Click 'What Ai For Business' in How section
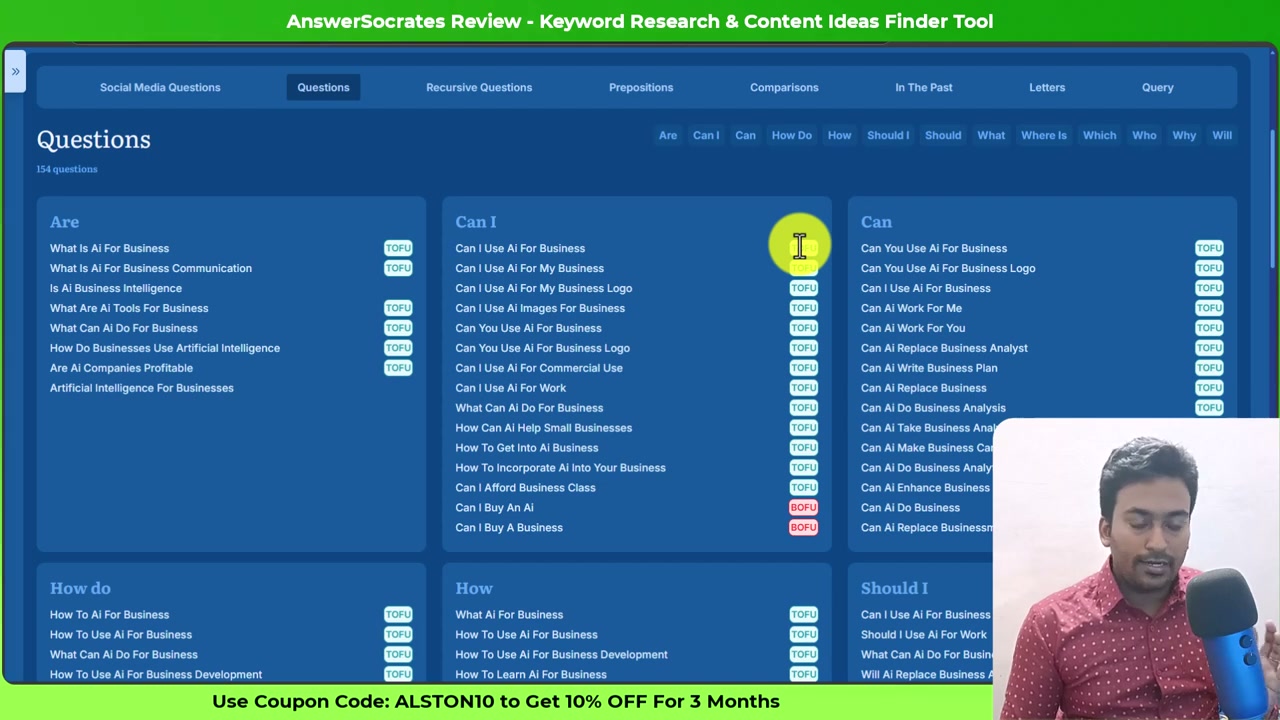The height and width of the screenshot is (720, 1280). [x=509, y=615]
